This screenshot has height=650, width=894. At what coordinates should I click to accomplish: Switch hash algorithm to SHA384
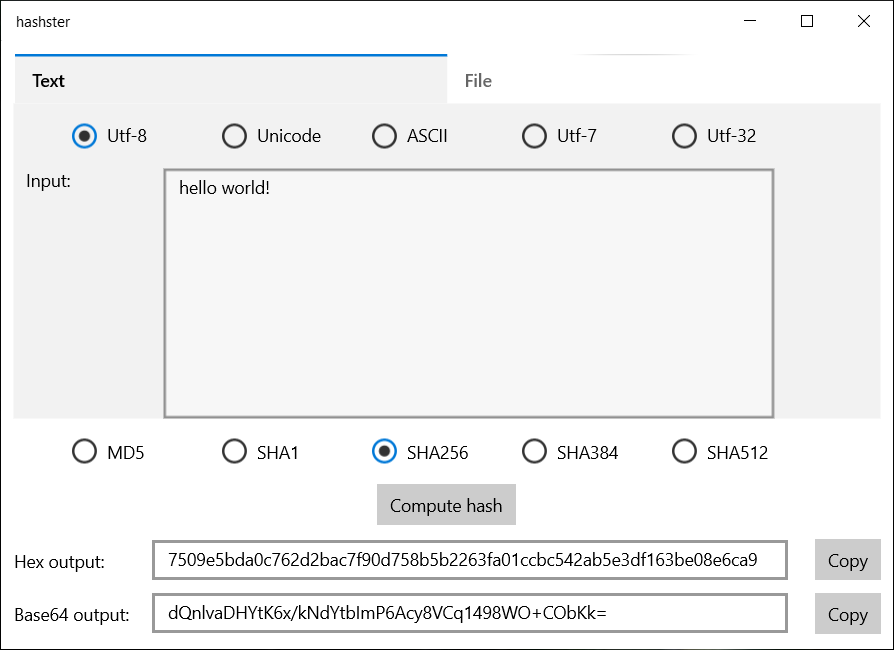tap(535, 452)
